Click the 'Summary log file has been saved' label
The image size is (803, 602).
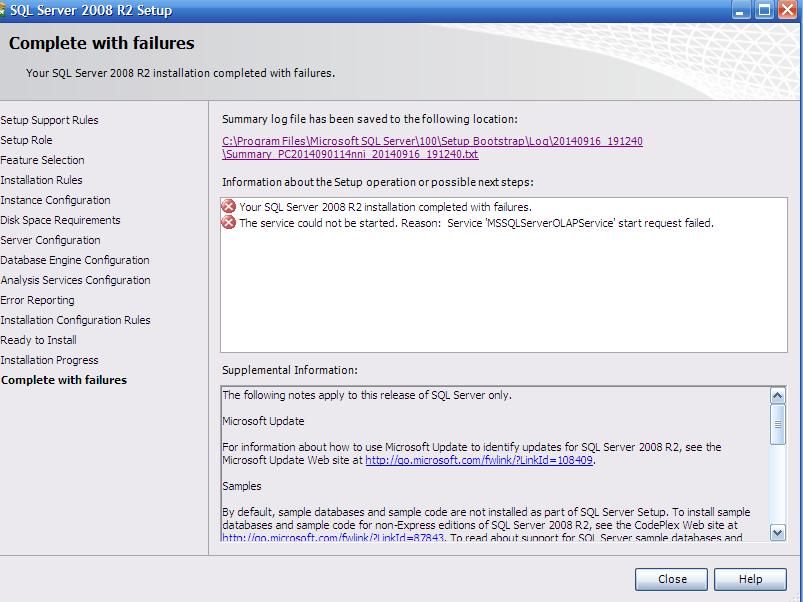pyautogui.click(x=370, y=119)
